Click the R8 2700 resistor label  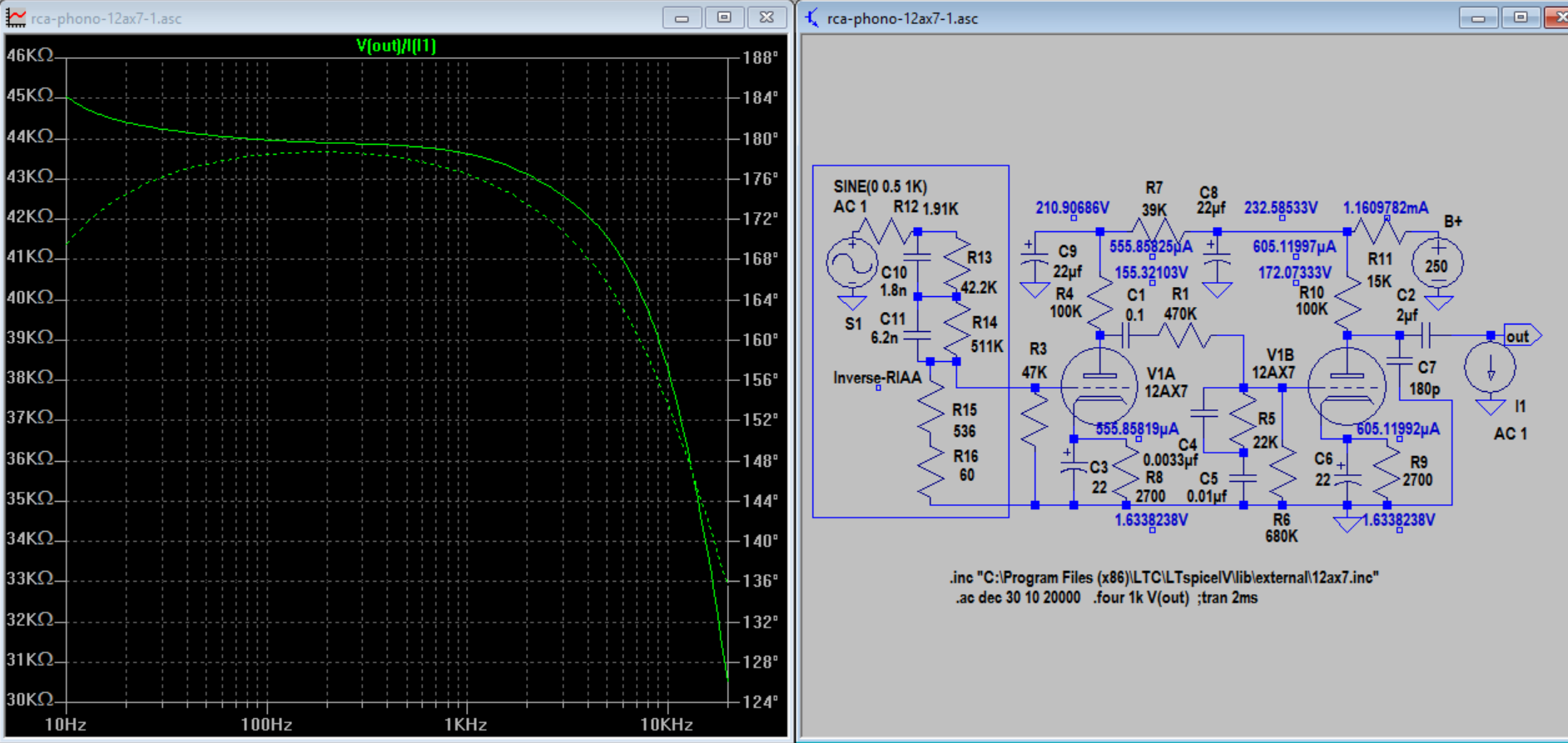pos(1151,487)
